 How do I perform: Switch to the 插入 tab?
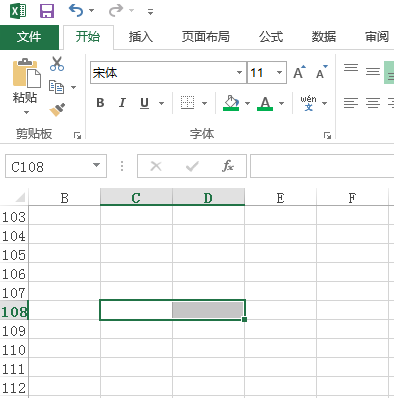[141, 37]
